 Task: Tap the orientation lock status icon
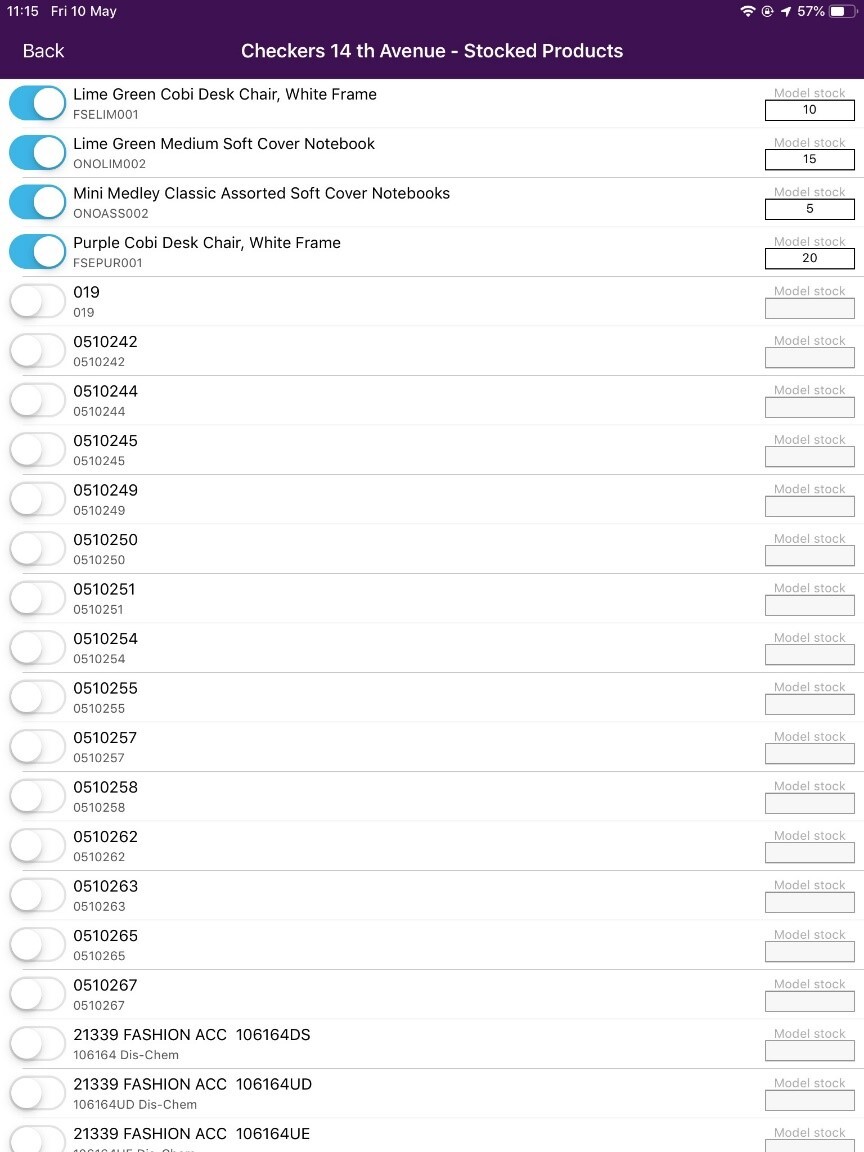pyautogui.click(x=767, y=12)
